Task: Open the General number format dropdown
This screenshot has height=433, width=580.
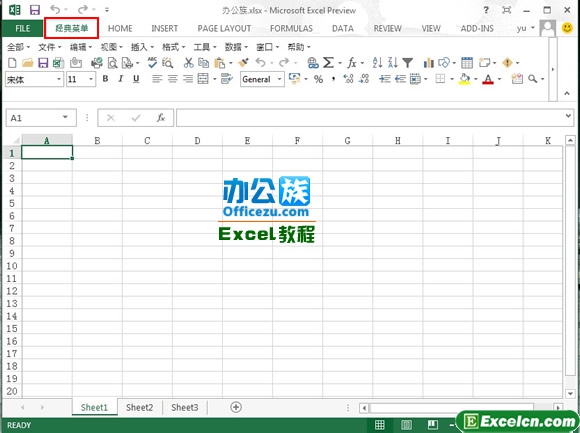Action: tap(279, 79)
